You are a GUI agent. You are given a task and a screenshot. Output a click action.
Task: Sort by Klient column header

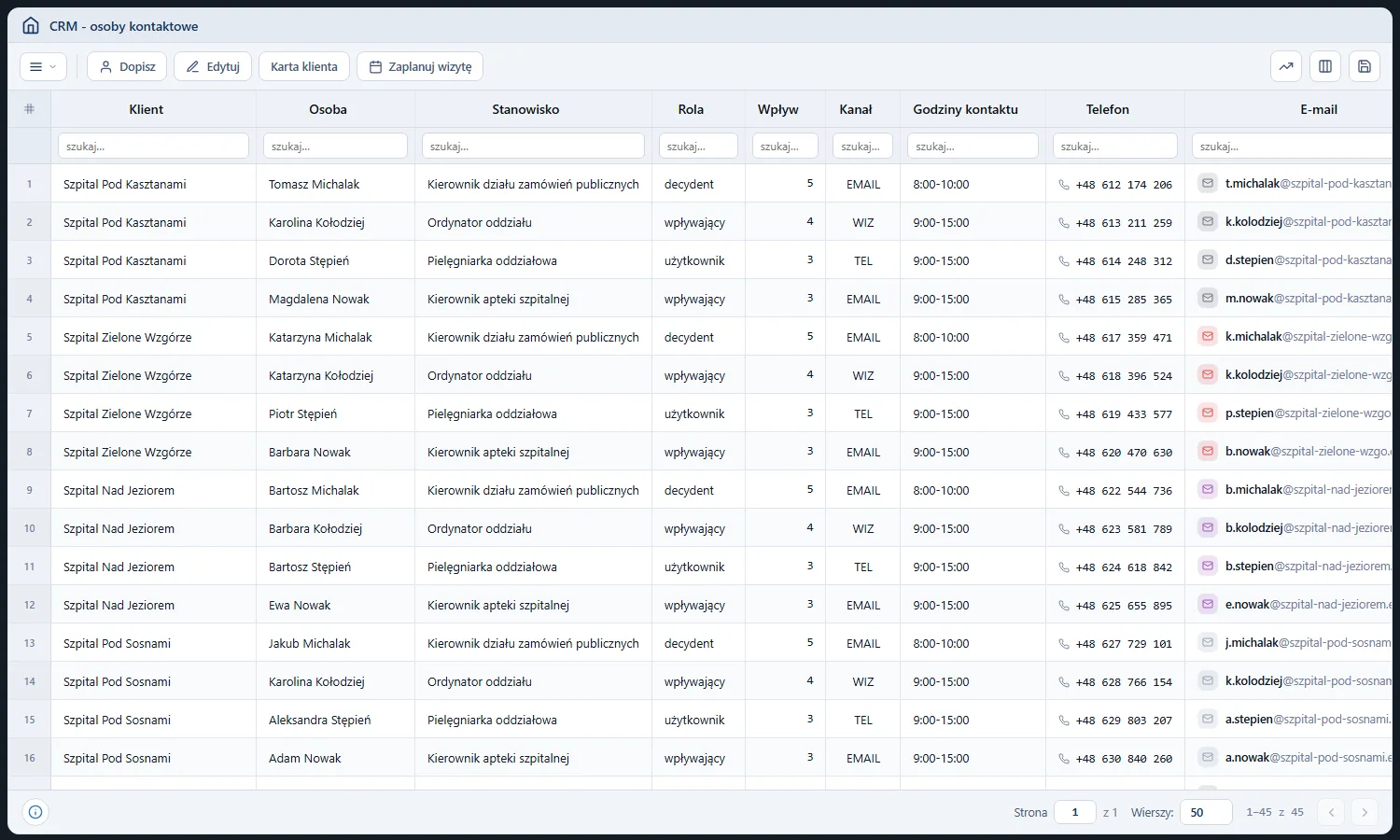tap(147, 109)
